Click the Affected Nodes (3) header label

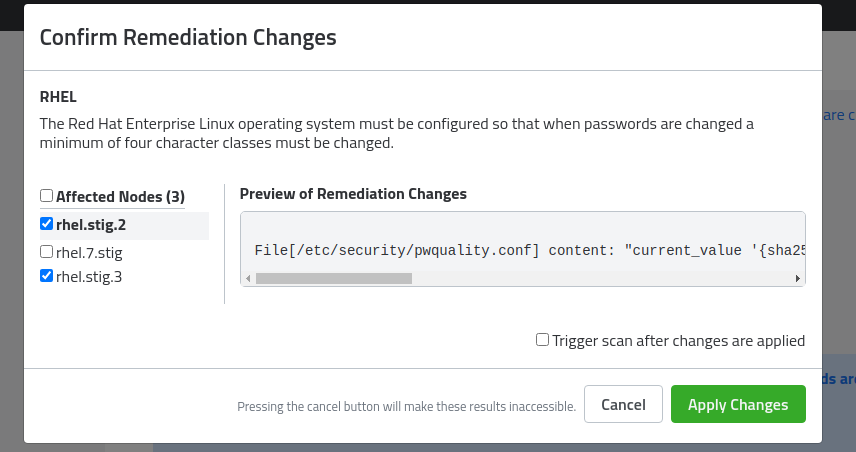[120, 197]
